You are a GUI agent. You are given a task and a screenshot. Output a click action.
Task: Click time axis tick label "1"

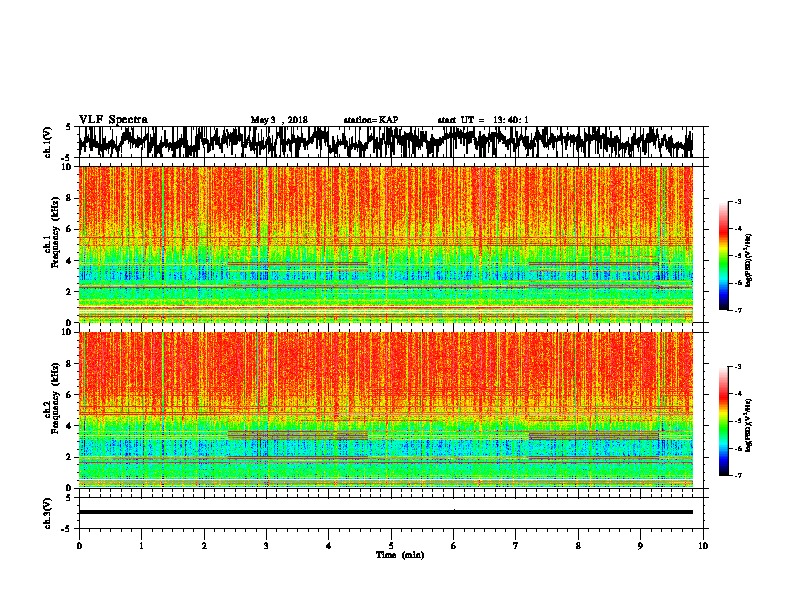click(x=141, y=546)
